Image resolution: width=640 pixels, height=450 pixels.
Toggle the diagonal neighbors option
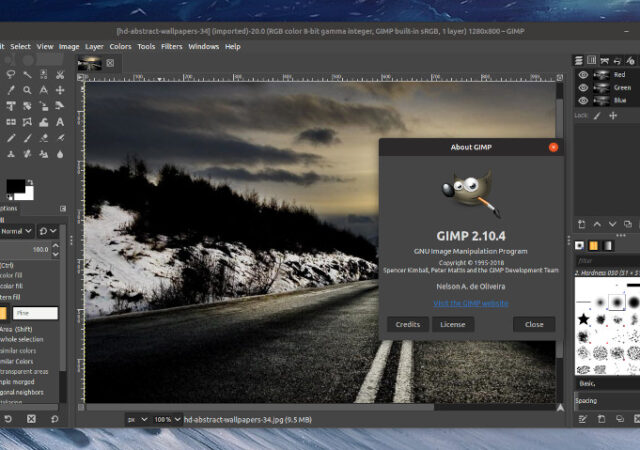(22, 392)
